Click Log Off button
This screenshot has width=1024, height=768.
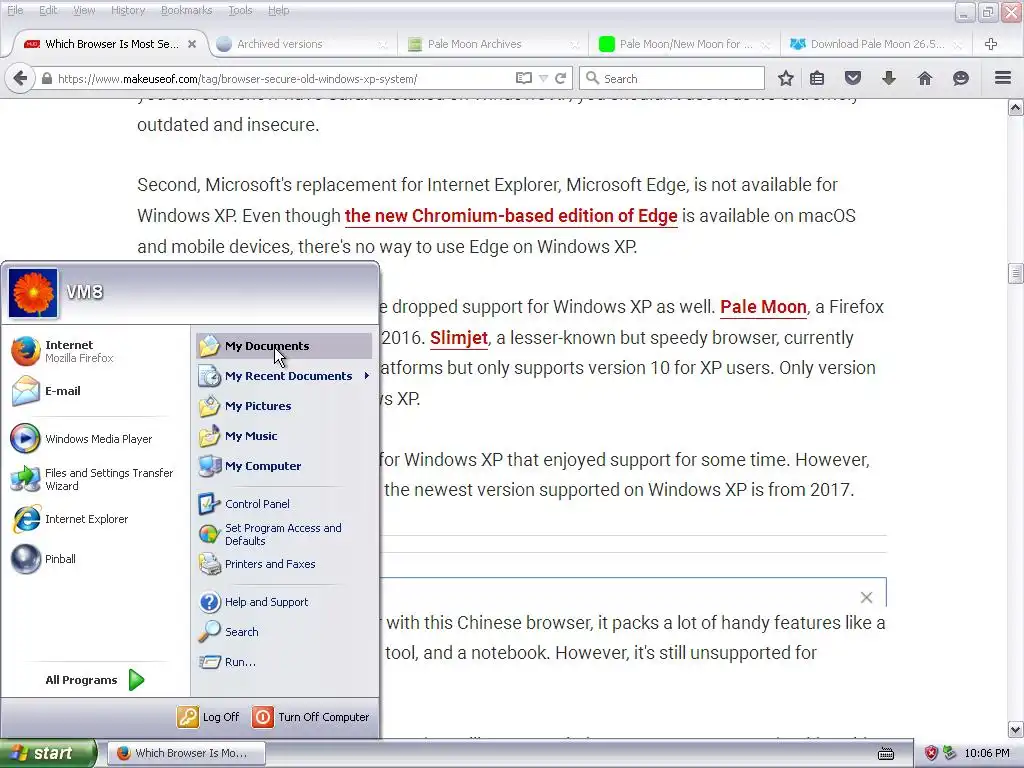pyautogui.click(x=208, y=716)
